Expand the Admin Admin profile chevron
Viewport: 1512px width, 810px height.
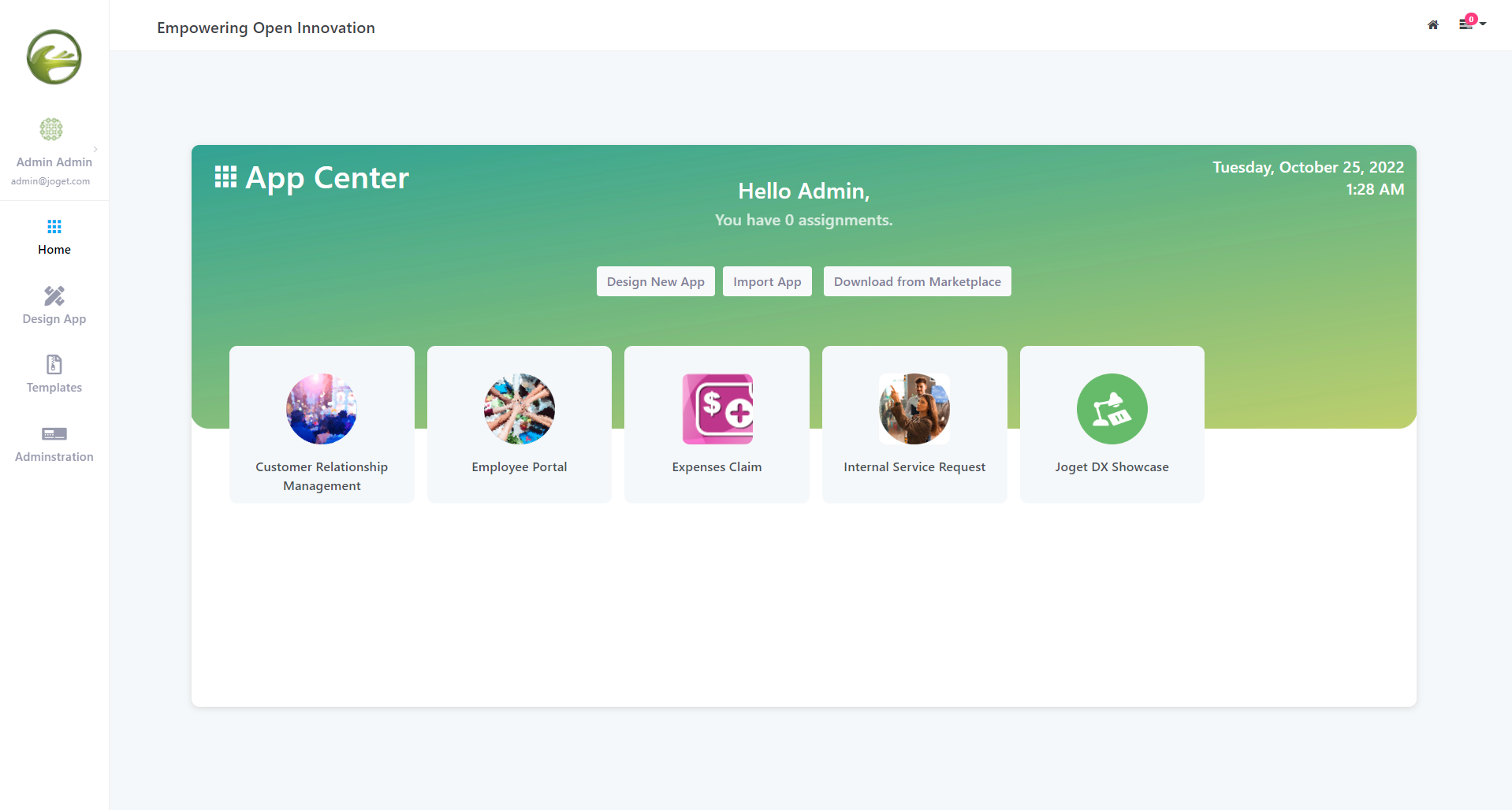point(95,149)
